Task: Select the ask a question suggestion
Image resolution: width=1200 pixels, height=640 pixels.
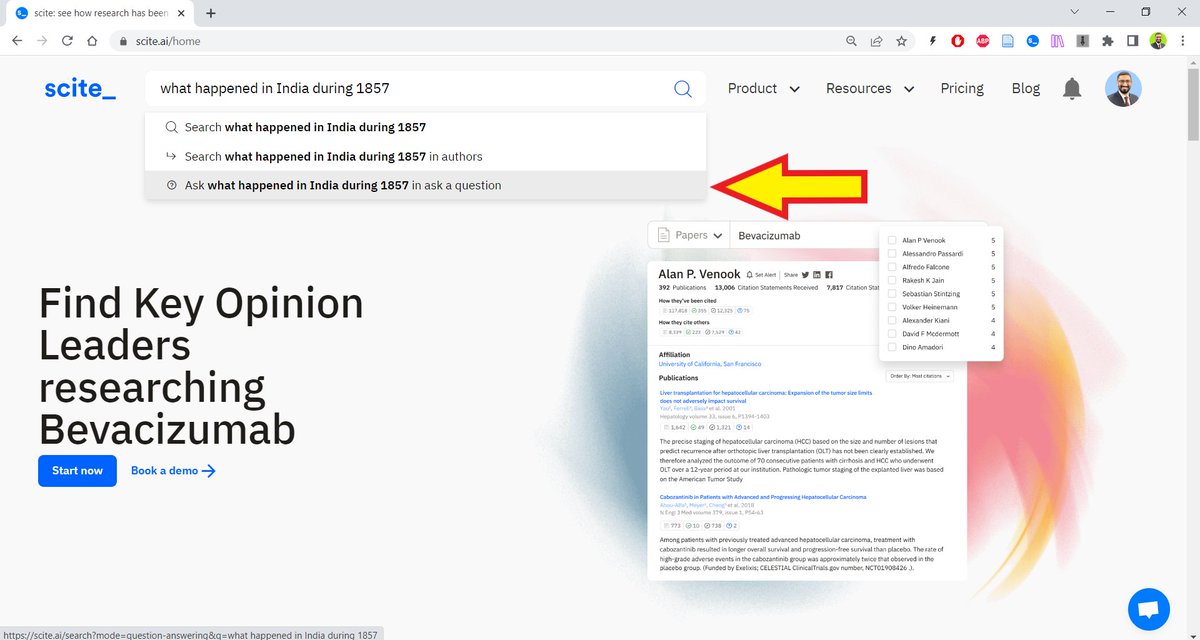Action: (x=426, y=185)
